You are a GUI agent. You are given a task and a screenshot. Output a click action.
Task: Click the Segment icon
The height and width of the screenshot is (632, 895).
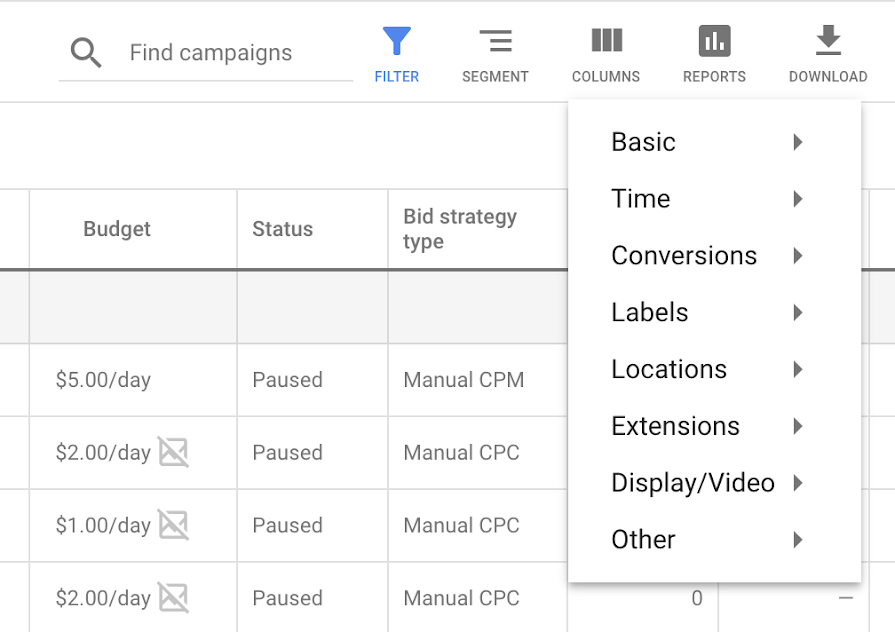495,42
